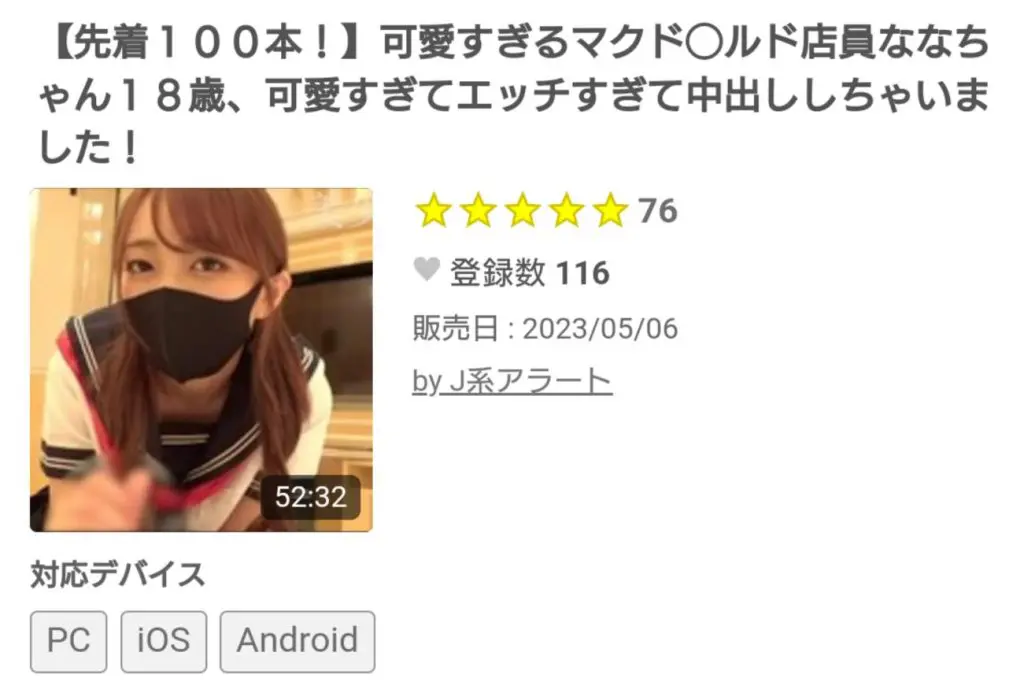Click the first yellow rating star
The width and height of the screenshot is (1024, 682).
(434, 210)
